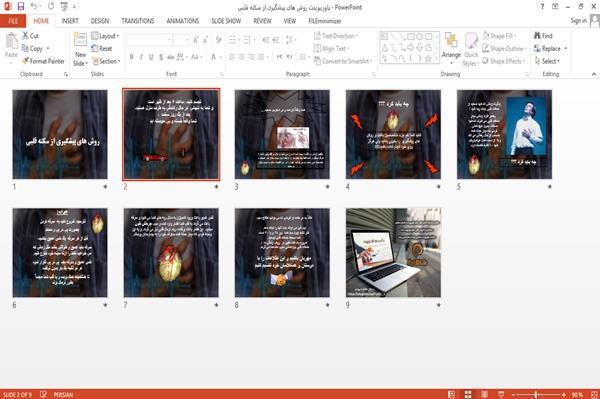Screen dimensions: 600x399
Task: Switch to TRANSITIONS tab
Action: coord(138,21)
